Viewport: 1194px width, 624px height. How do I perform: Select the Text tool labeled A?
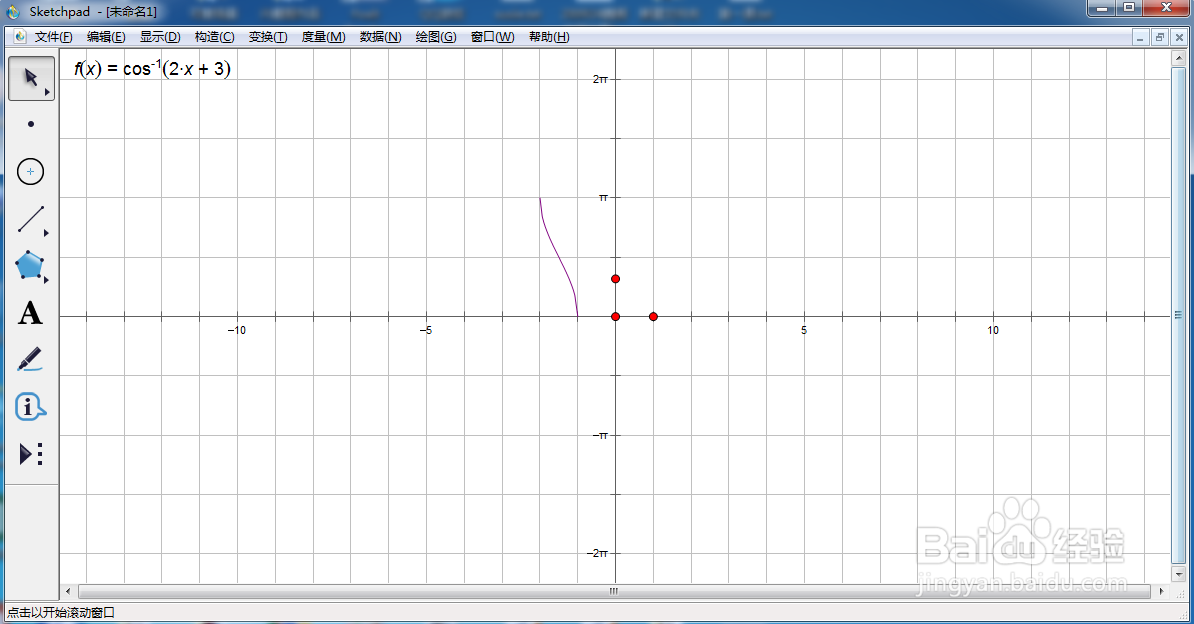pyautogui.click(x=30, y=313)
